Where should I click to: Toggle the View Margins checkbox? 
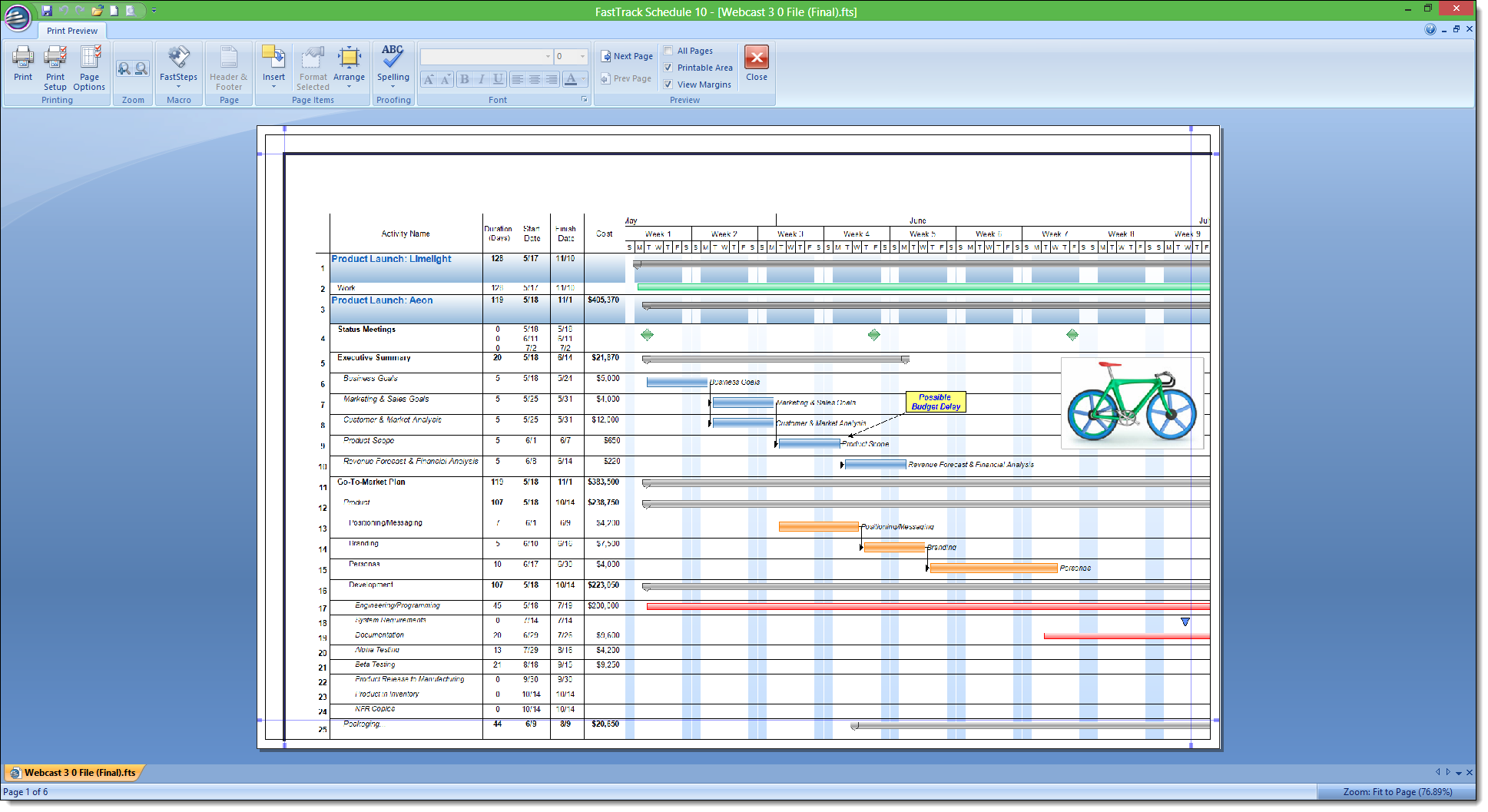pyautogui.click(x=668, y=85)
